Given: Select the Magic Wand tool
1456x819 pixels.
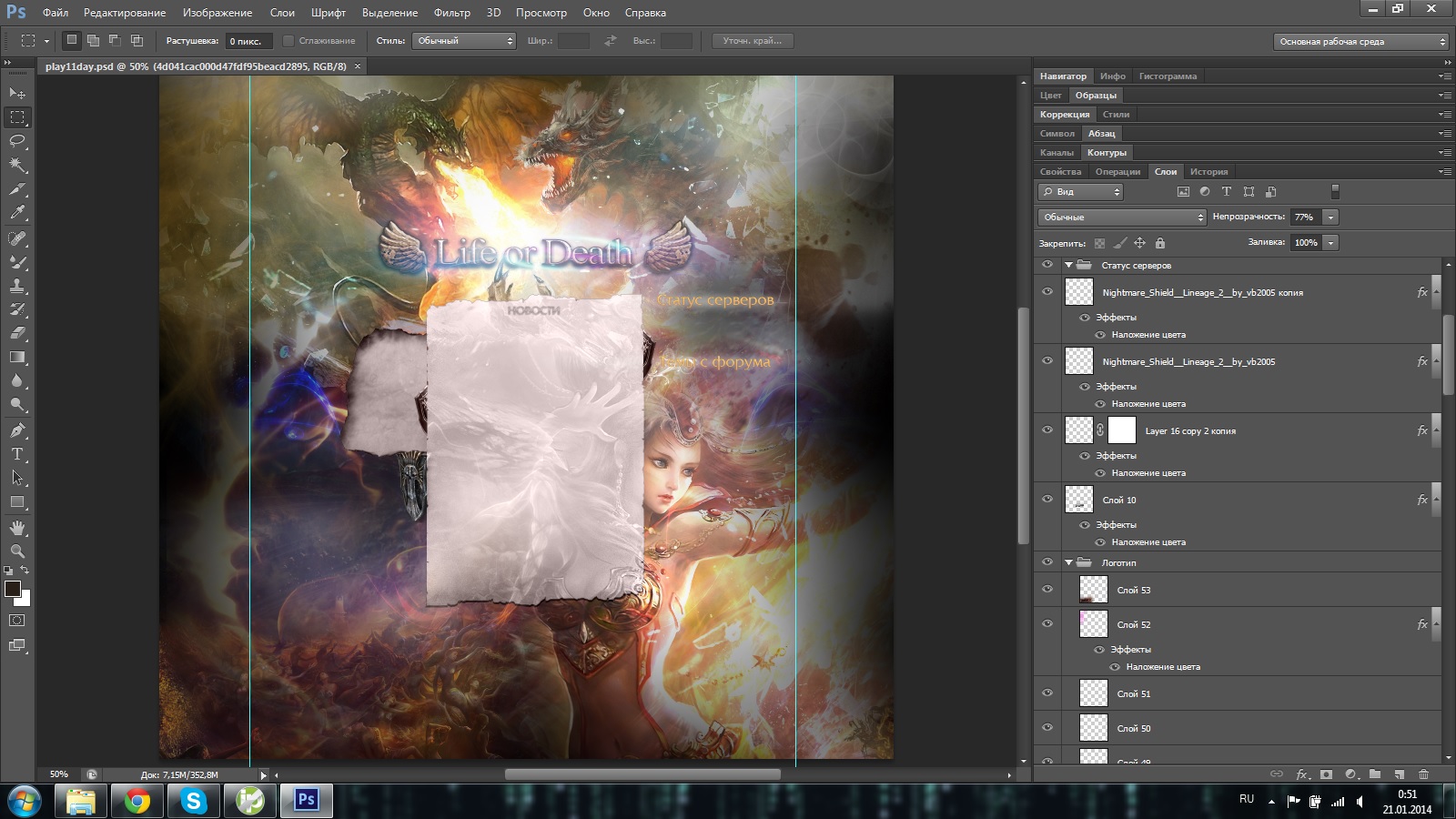Looking at the screenshot, I should [x=17, y=165].
